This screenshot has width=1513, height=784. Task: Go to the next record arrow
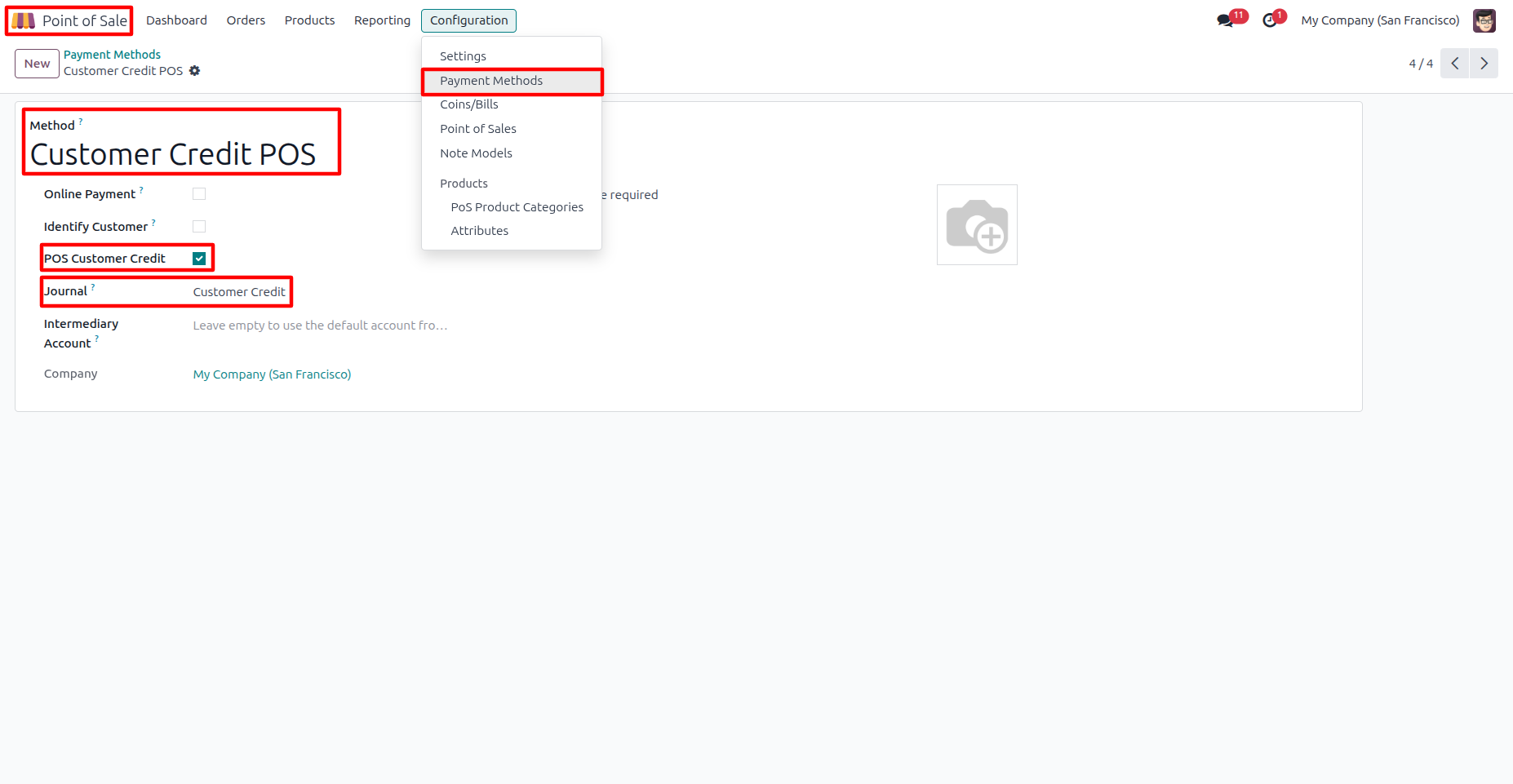1484,64
